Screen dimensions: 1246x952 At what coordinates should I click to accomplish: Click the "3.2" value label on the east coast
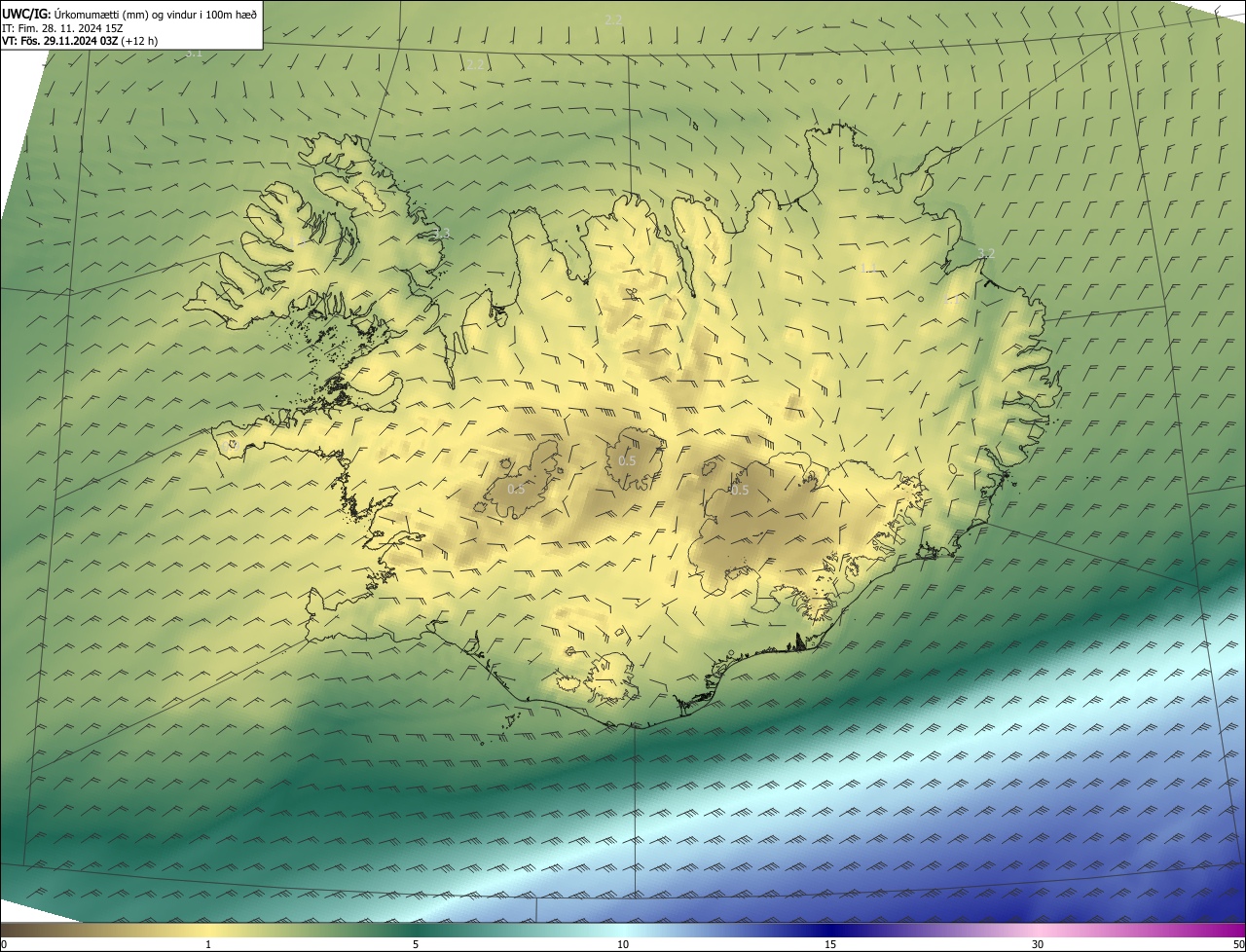[x=986, y=253]
